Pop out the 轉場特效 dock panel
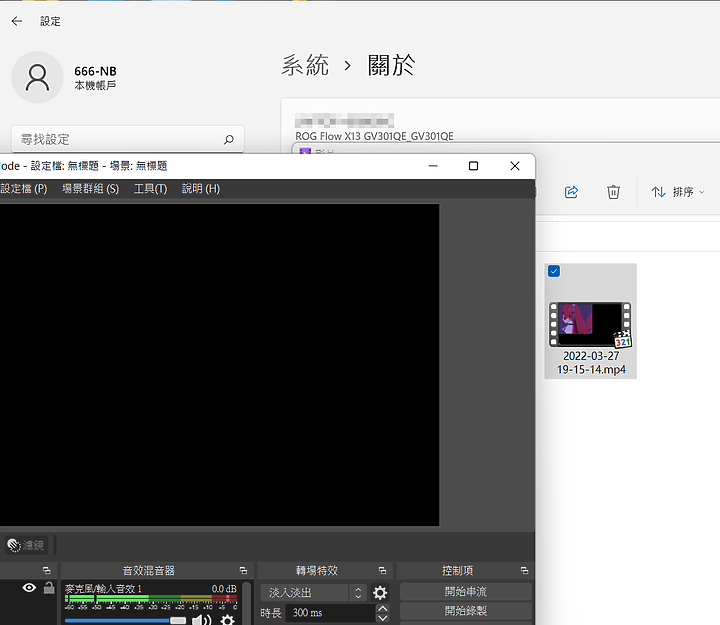Screen dimensions: 720x625 (382, 570)
